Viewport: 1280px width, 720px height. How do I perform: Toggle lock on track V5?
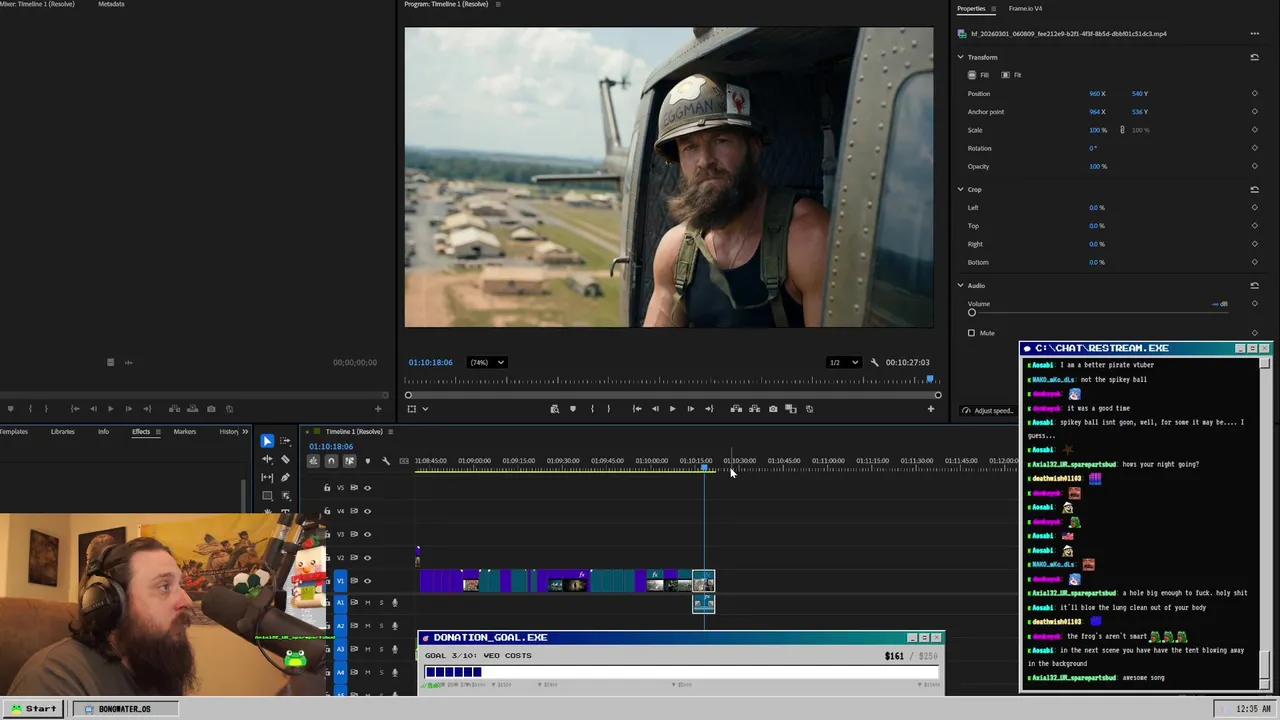(x=327, y=488)
